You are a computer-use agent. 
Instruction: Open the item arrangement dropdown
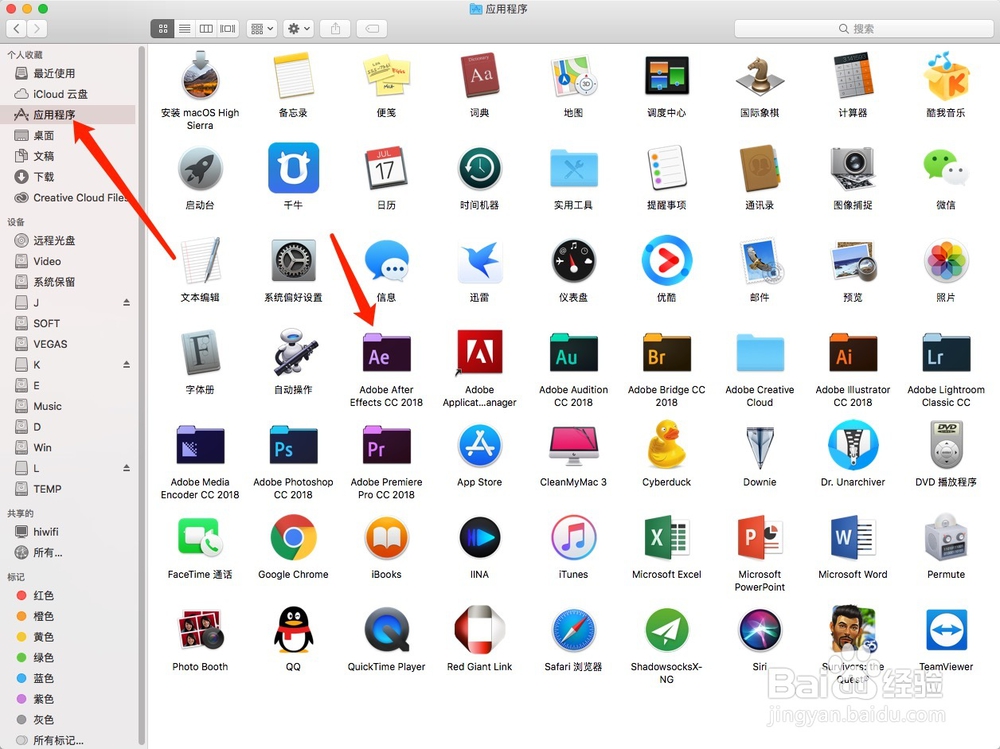[262, 28]
